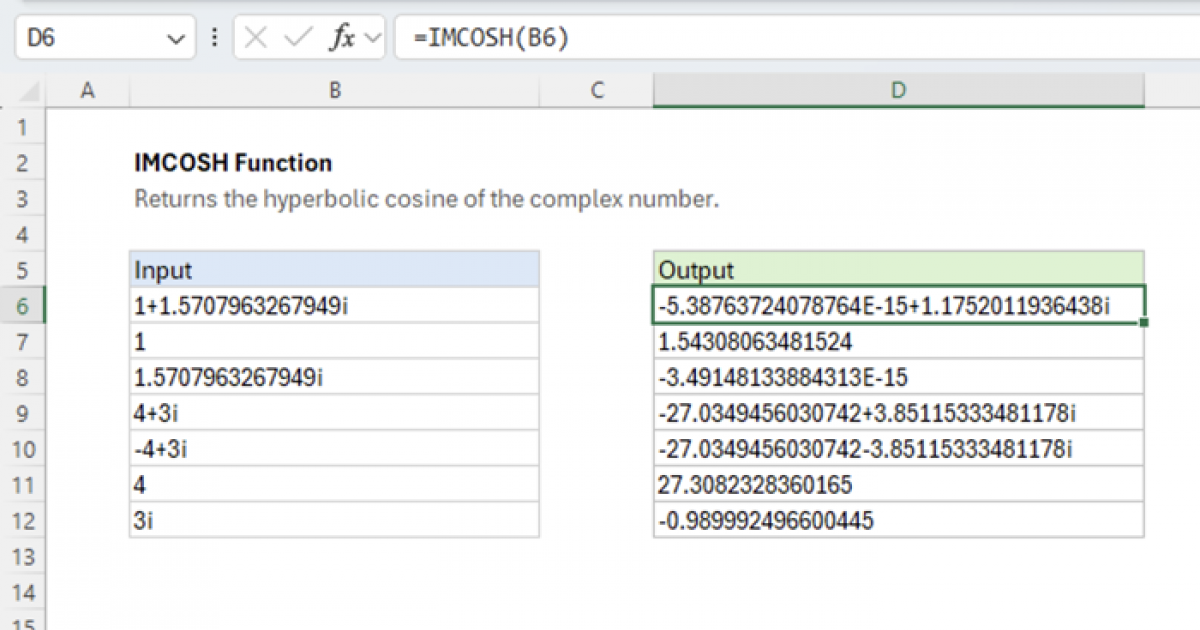The width and height of the screenshot is (1200, 630).
Task: Click row number 12 header
Action: click(24, 520)
